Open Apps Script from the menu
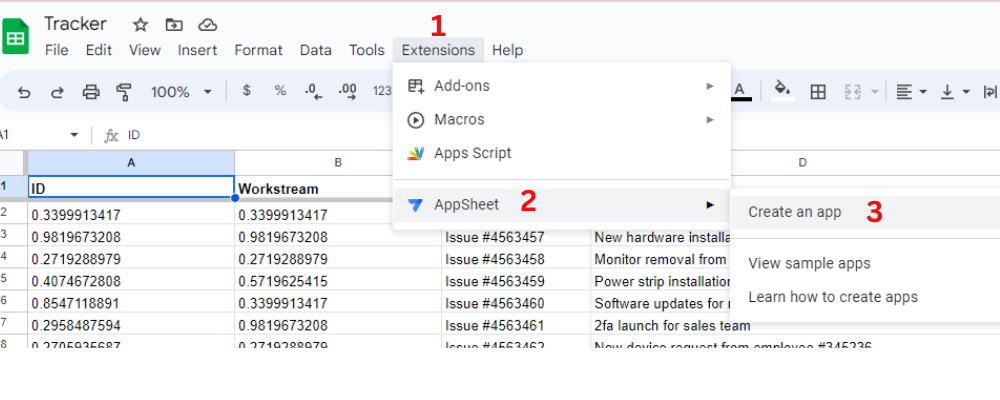The image size is (1000, 400). click(562, 153)
